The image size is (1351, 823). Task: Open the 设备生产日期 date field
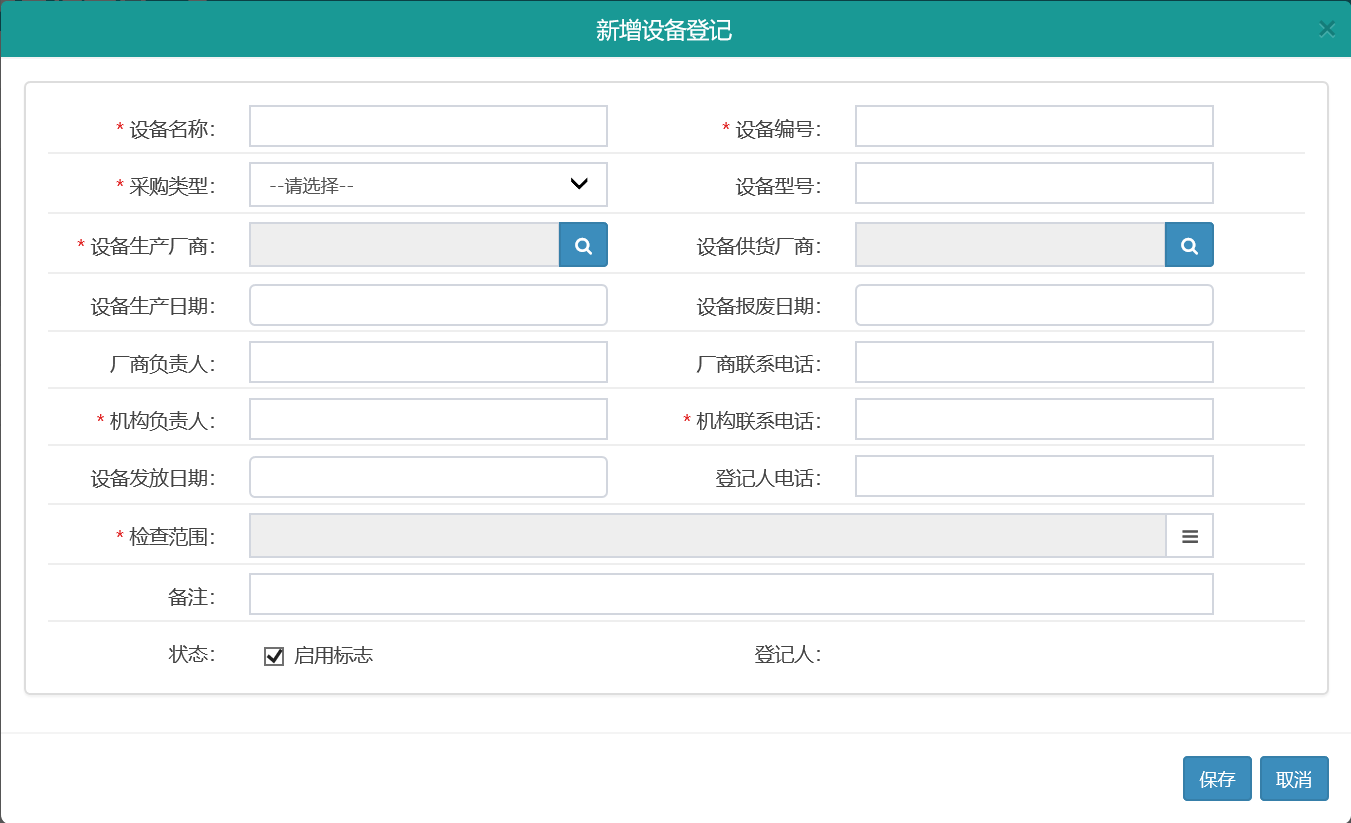point(428,305)
